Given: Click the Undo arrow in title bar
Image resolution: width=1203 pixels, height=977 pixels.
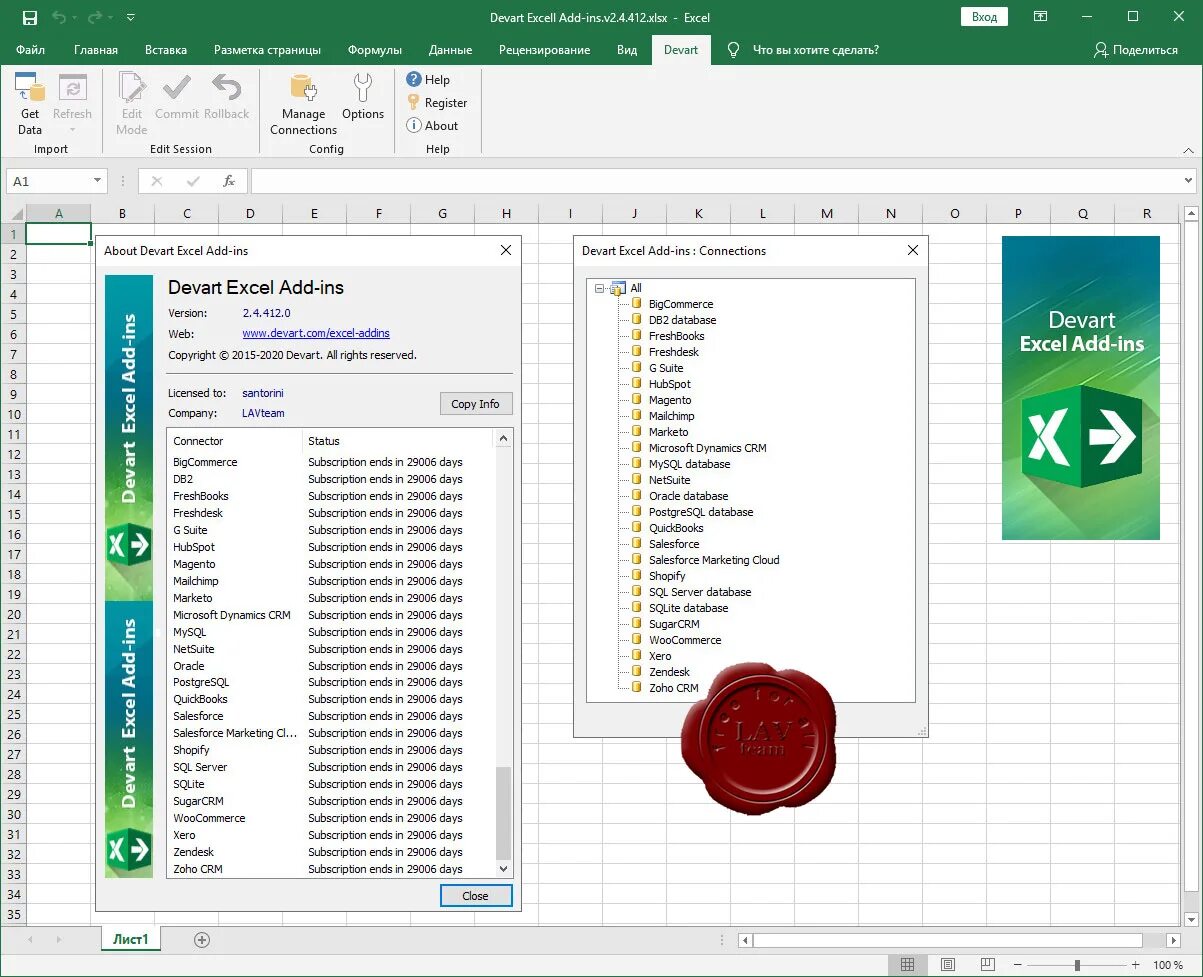Looking at the screenshot, I should point(59,17).
